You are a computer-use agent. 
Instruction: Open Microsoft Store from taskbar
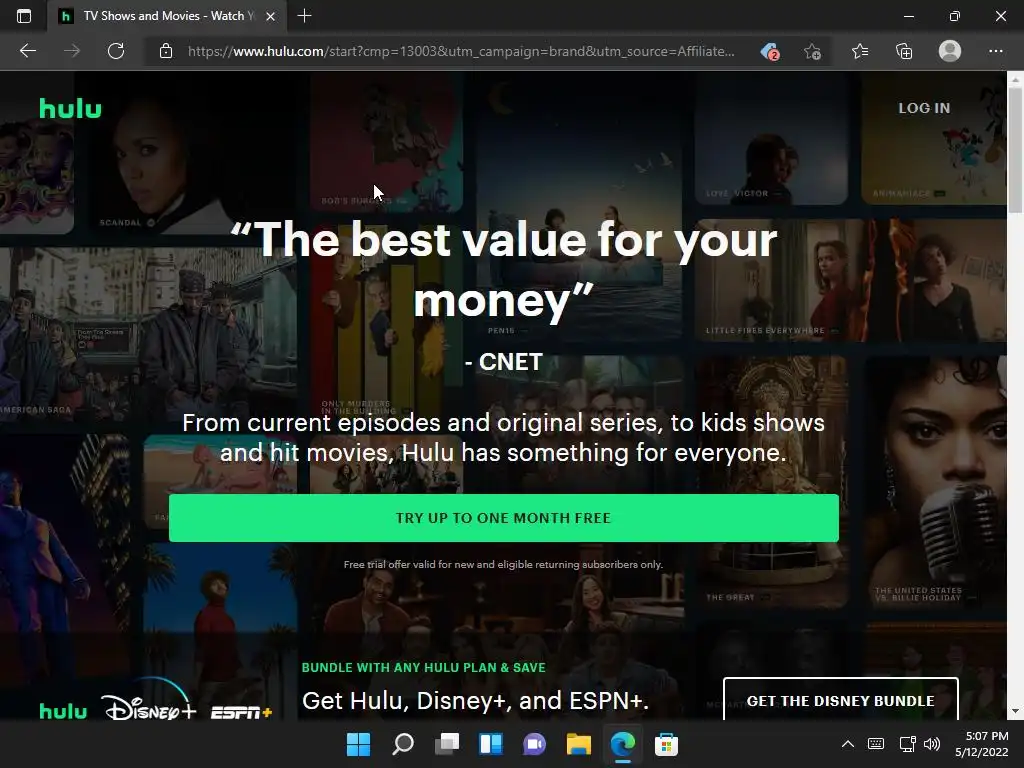(666, 744)
